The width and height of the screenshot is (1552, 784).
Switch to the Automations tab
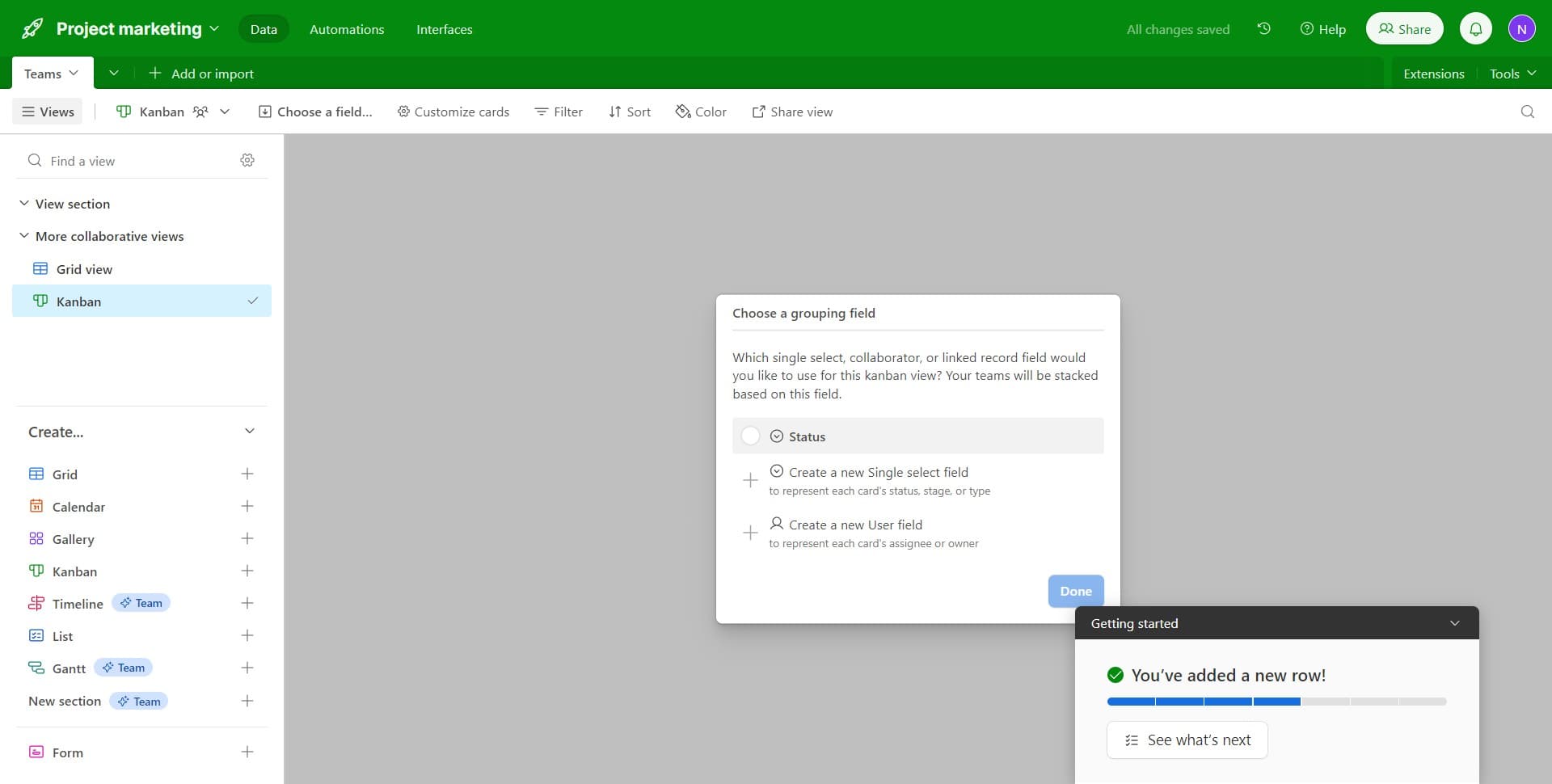[x=347, y=29]
